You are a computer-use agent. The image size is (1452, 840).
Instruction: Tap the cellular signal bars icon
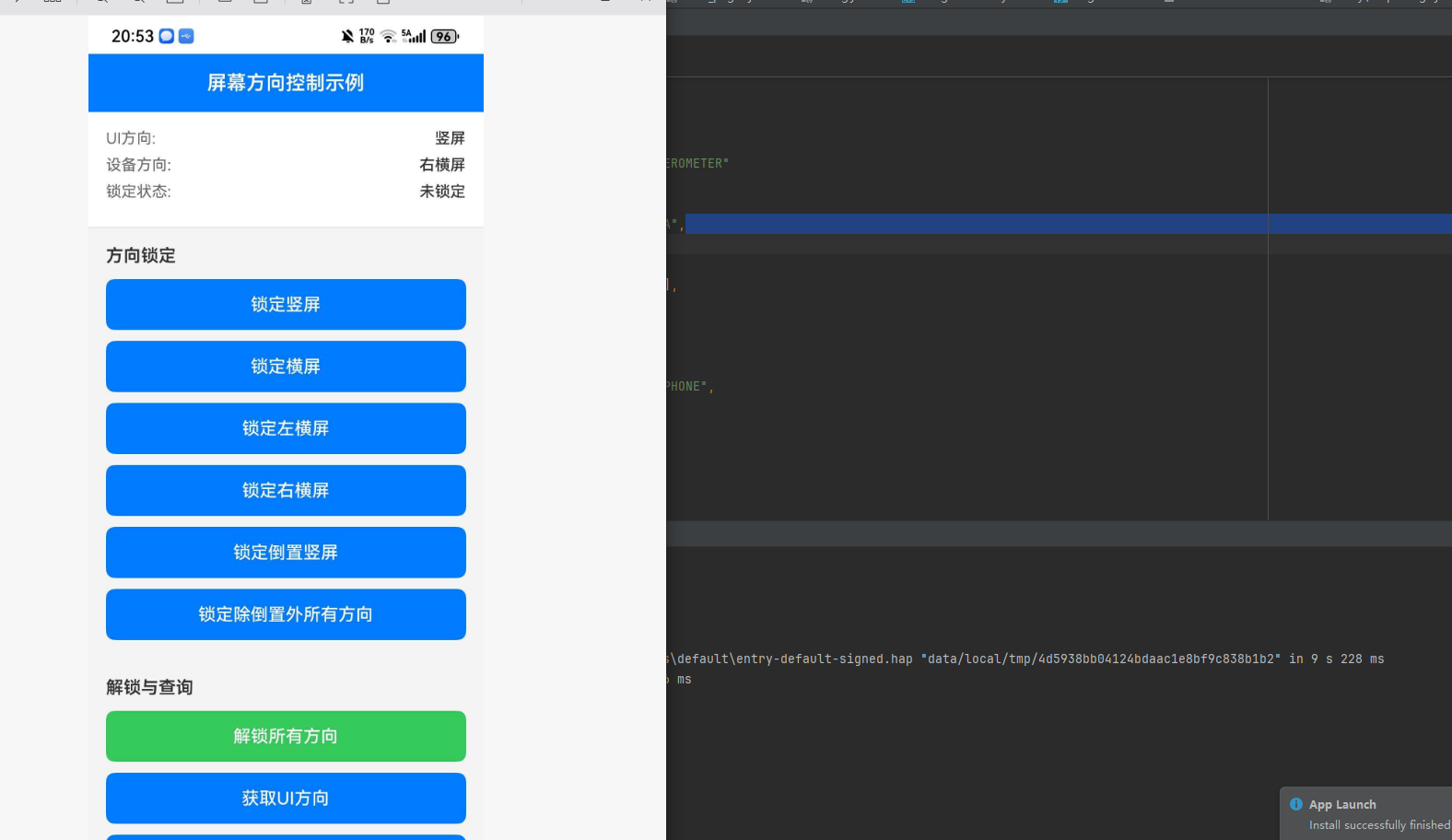[x=415, y=37]
